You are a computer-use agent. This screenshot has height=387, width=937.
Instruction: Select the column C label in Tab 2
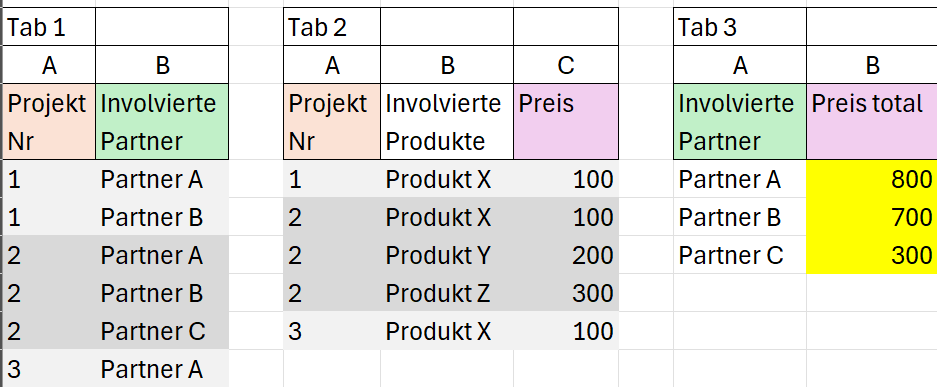[x=566, y=64]
